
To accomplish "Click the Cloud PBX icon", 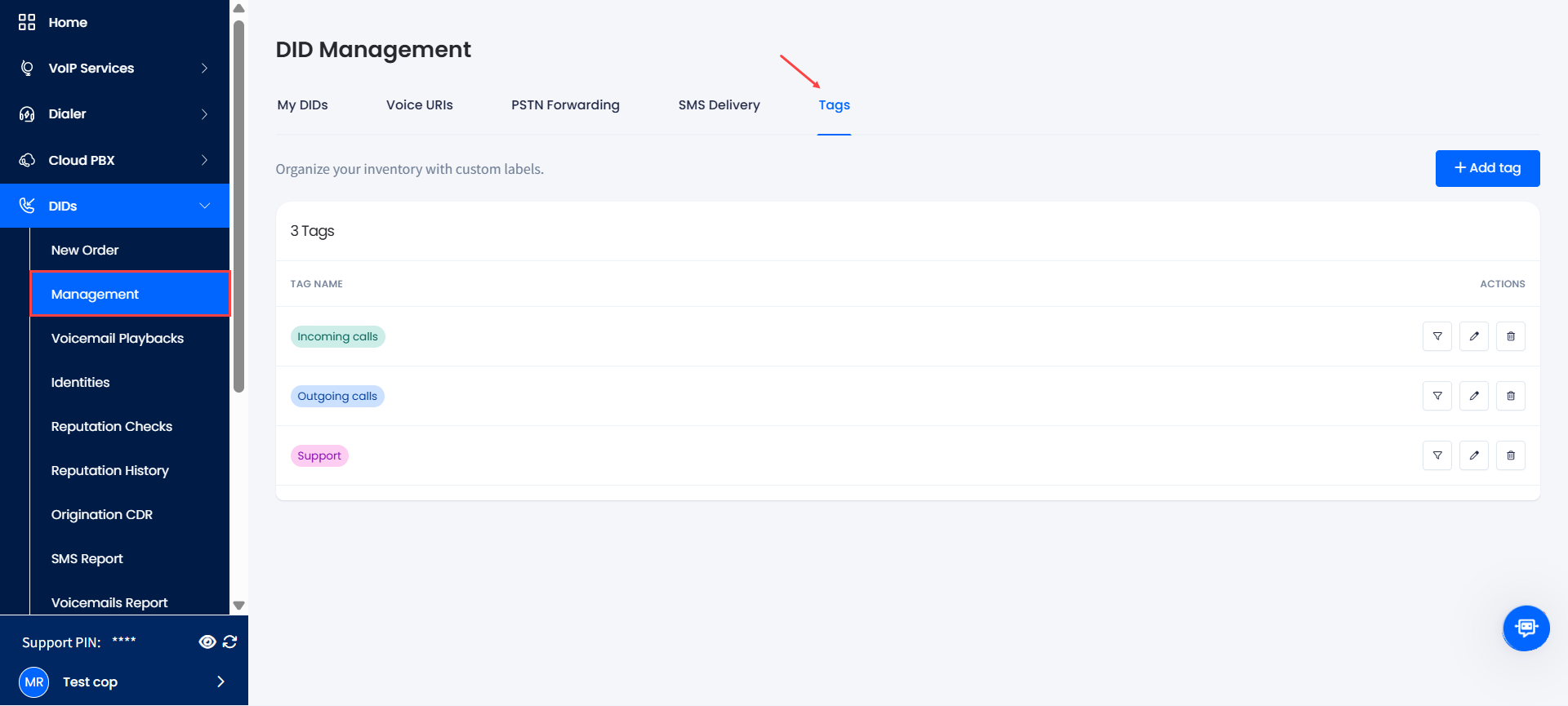I will tap(27, 160).
